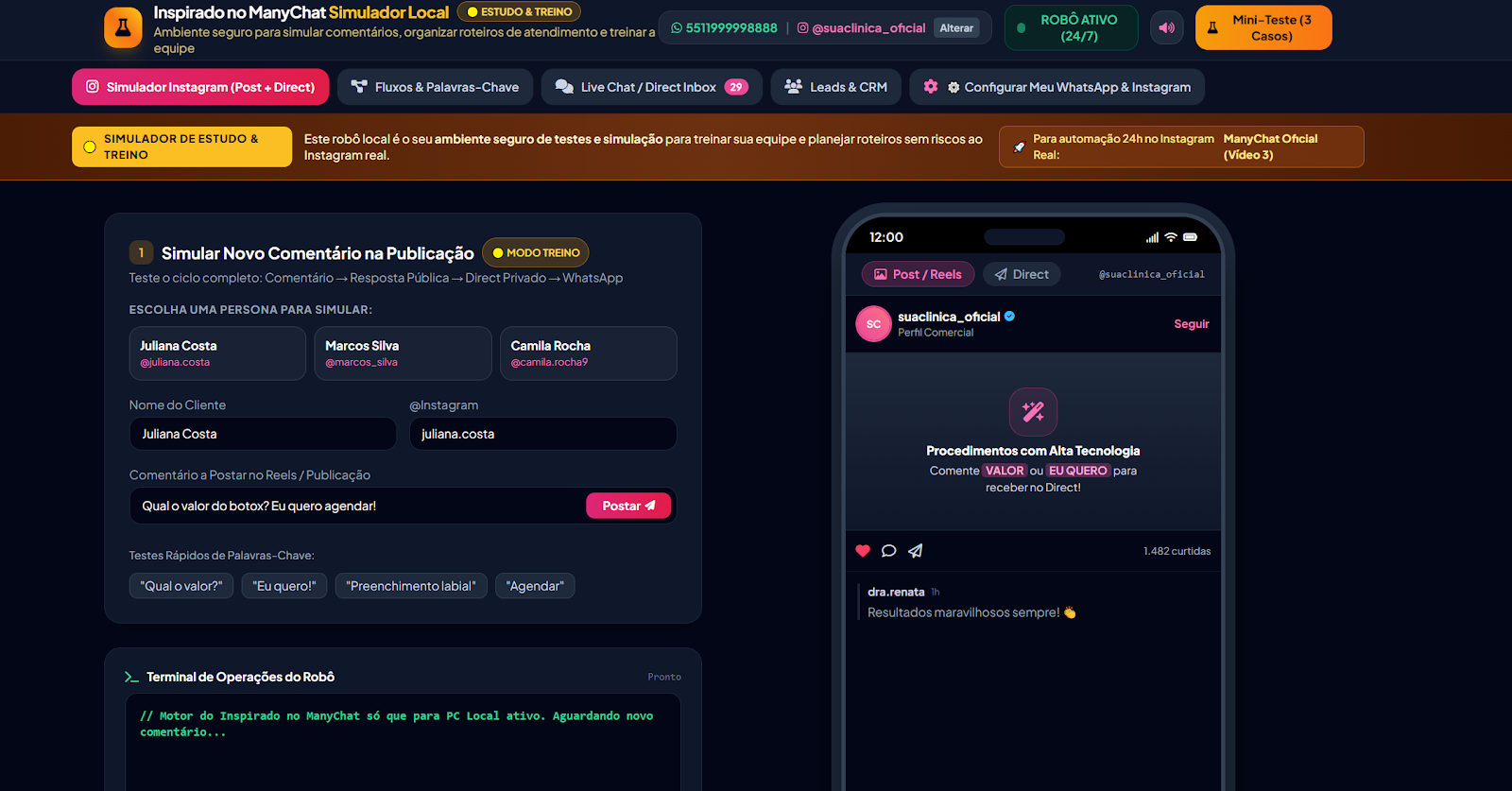The height and width of the screenshot is (791, 1512).
Task: Click the Seguir link in phone preview
Action: pos(1192,324)
